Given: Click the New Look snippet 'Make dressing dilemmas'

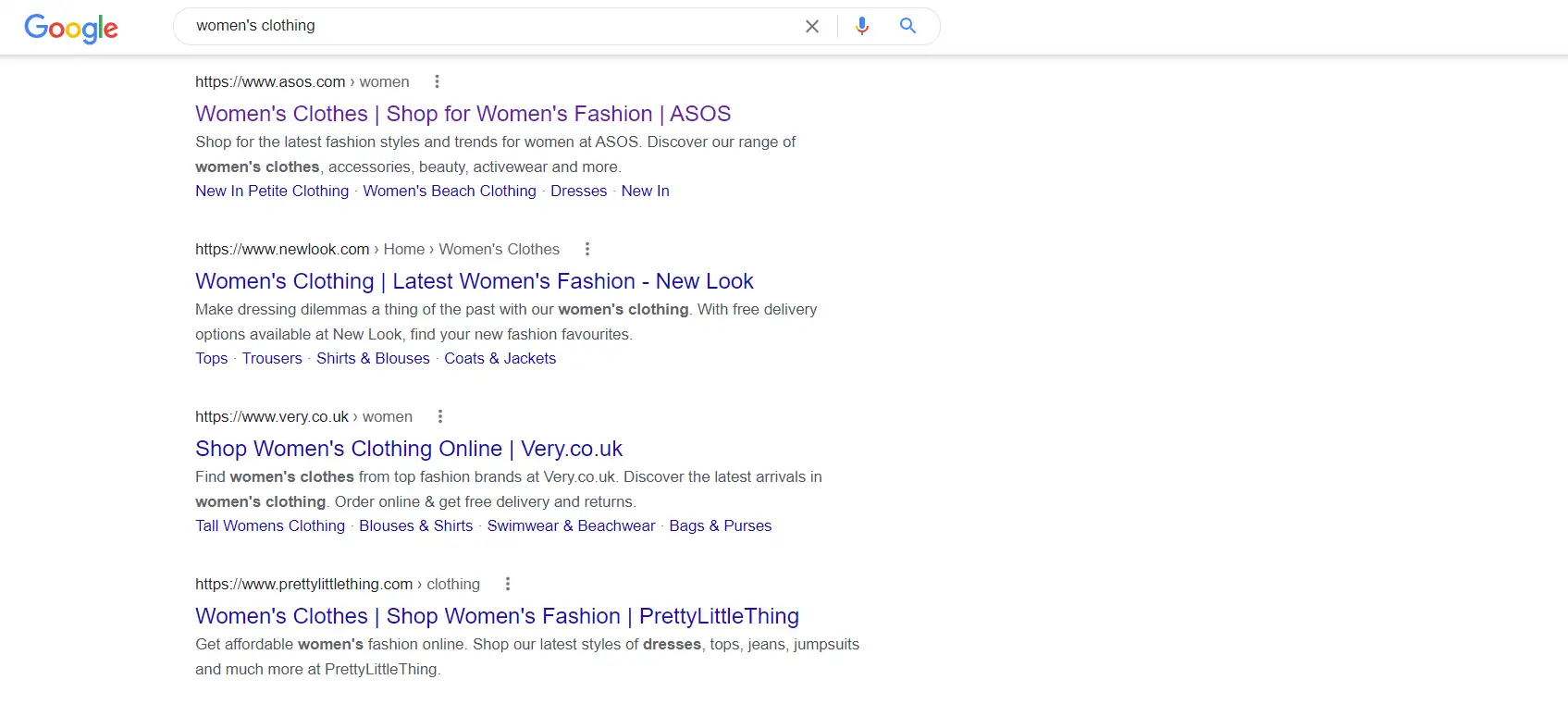Looking at the screenshot, I should click(506, 322).
